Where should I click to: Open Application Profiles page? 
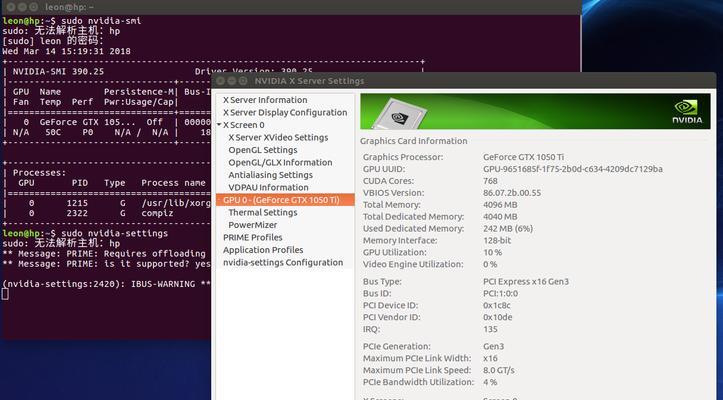[263, 250]
